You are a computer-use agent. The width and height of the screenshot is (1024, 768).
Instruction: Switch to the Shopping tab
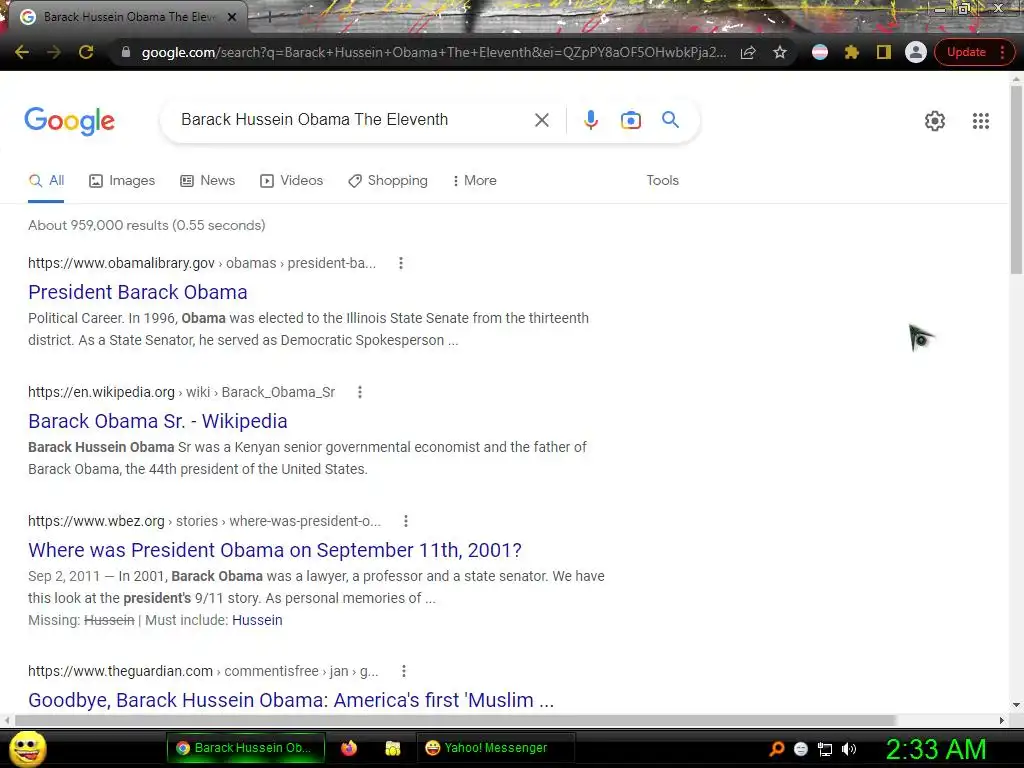click(388, 180)
